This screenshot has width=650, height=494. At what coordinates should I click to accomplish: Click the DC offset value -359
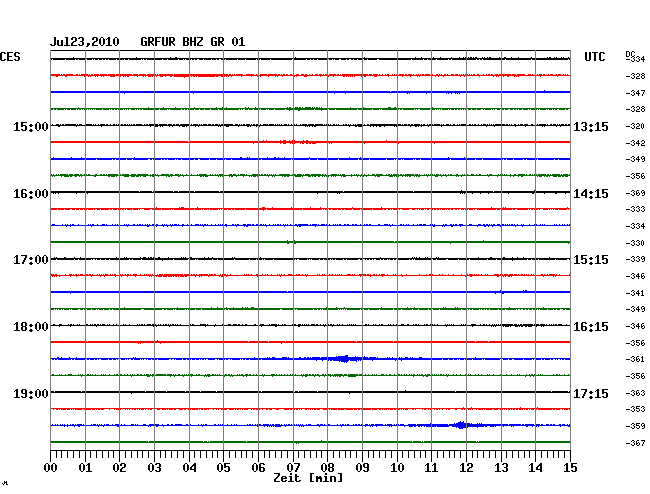coord(635,426)
